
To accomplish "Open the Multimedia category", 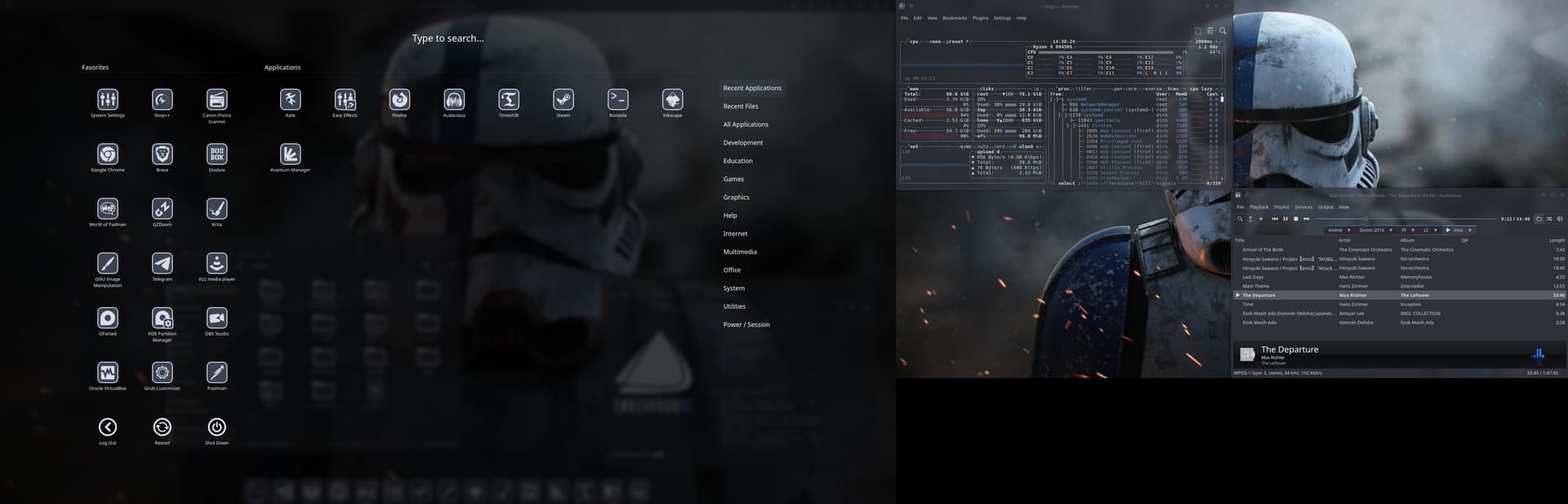I will [x=740, y=252].
